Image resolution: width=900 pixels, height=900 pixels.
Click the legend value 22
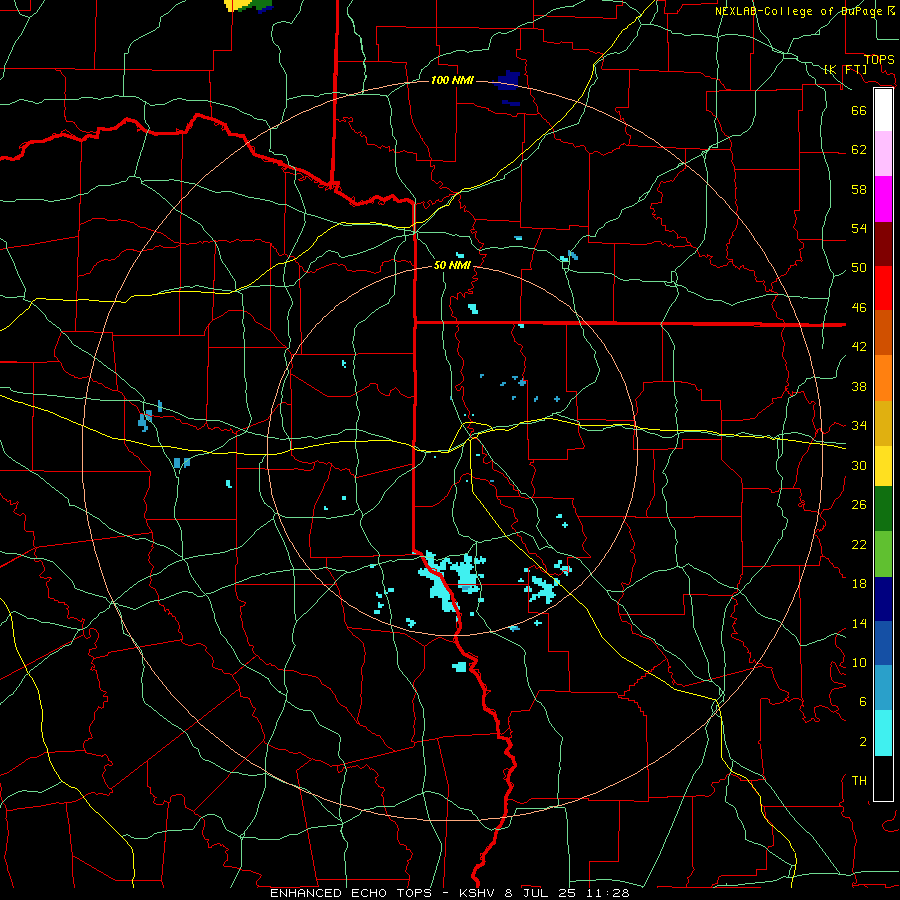859,544
